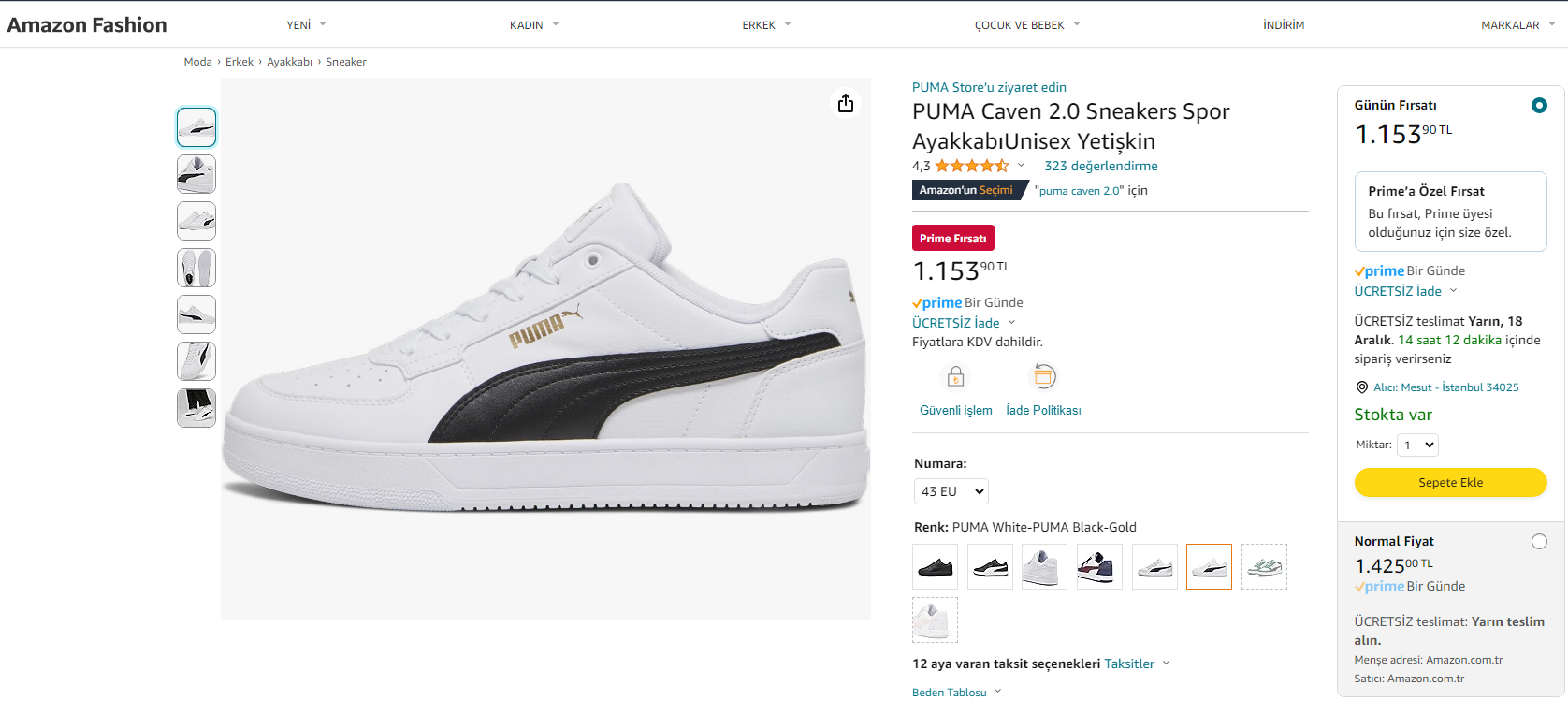Click the location pin icon near Alıcı
Screen dimensions: 1568x701
click(x=1361, y=387)
